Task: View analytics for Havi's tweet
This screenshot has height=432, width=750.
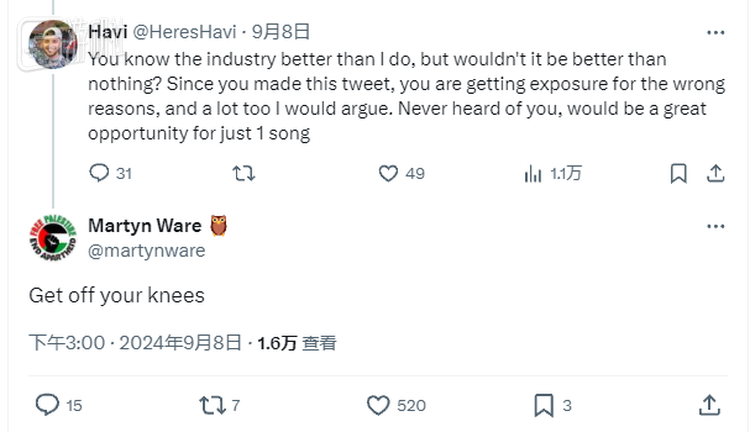Action: coord(534,173)
